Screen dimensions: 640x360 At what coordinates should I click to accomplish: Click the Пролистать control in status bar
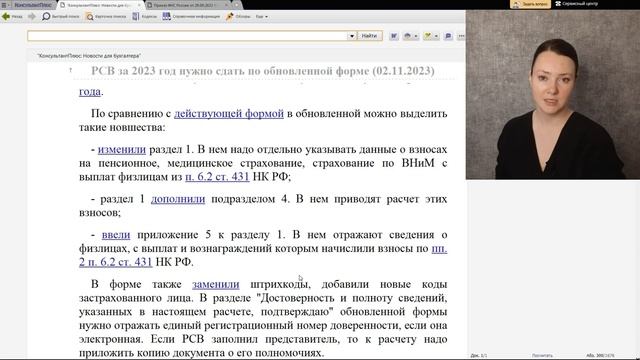(x=542, y=356)
